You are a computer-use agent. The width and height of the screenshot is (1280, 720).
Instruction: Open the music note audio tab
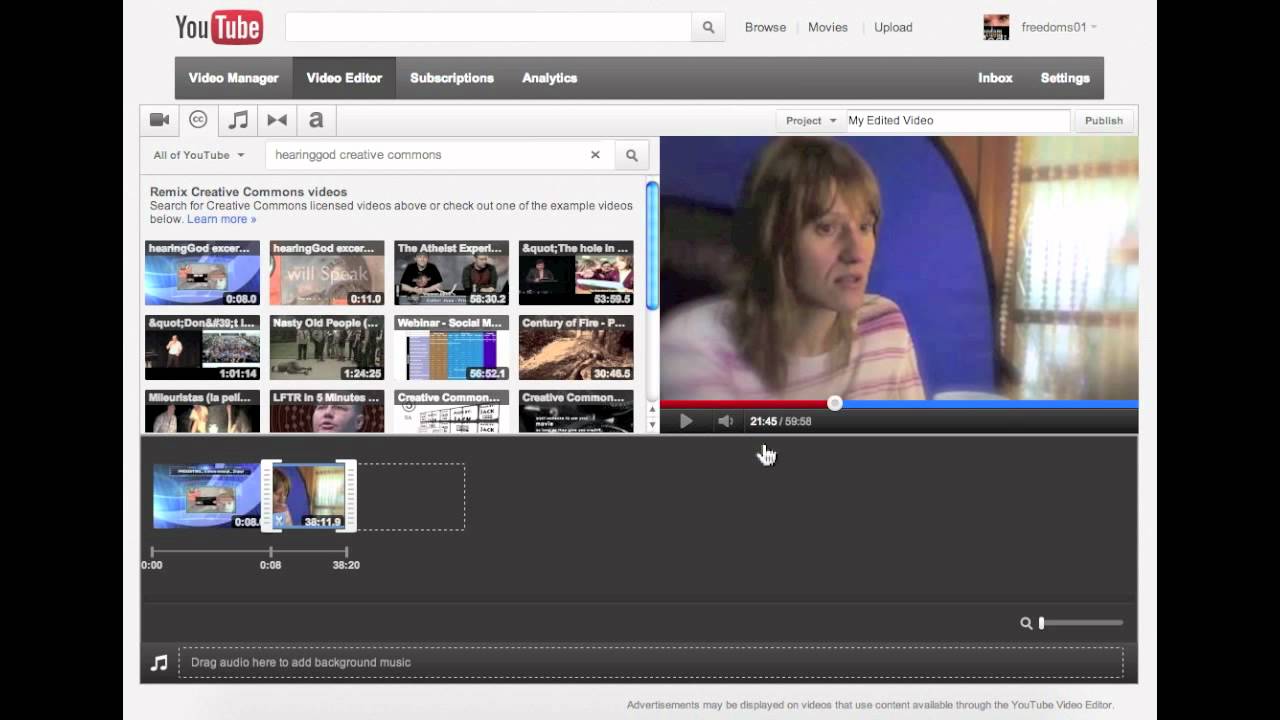(x=238, y=120)
